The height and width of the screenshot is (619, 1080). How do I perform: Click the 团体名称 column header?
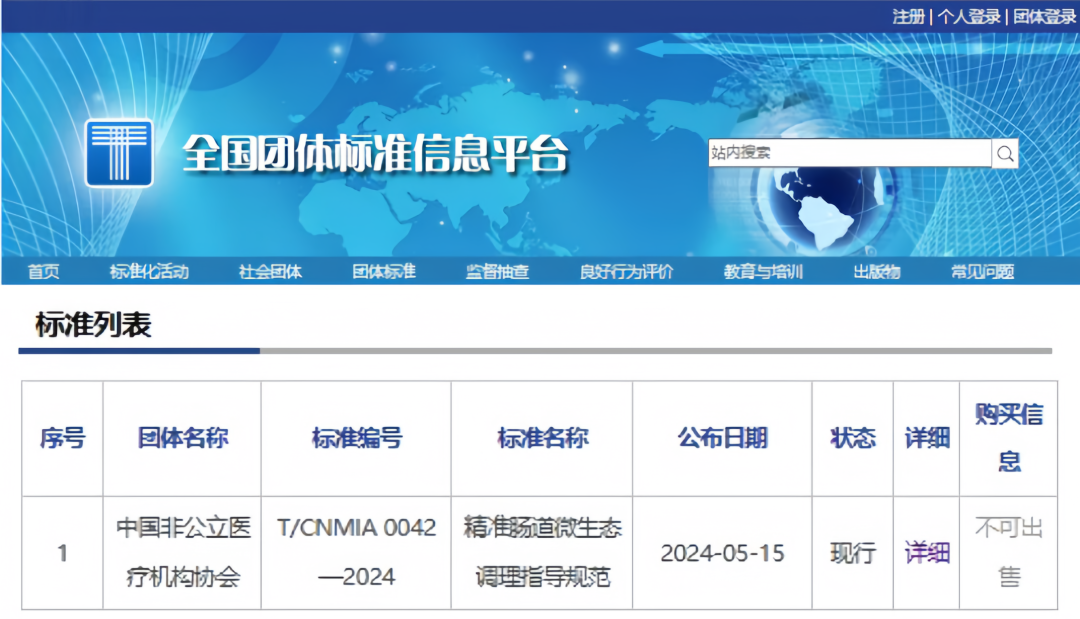click(183, 438)
